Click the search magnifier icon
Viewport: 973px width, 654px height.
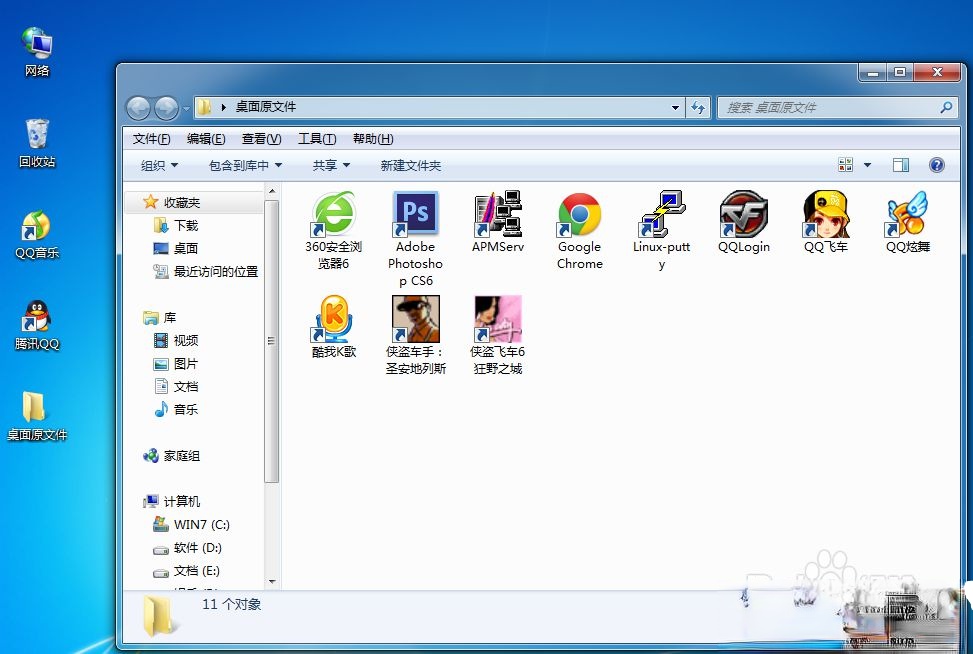pyautogui.click(x=946, y=107)
